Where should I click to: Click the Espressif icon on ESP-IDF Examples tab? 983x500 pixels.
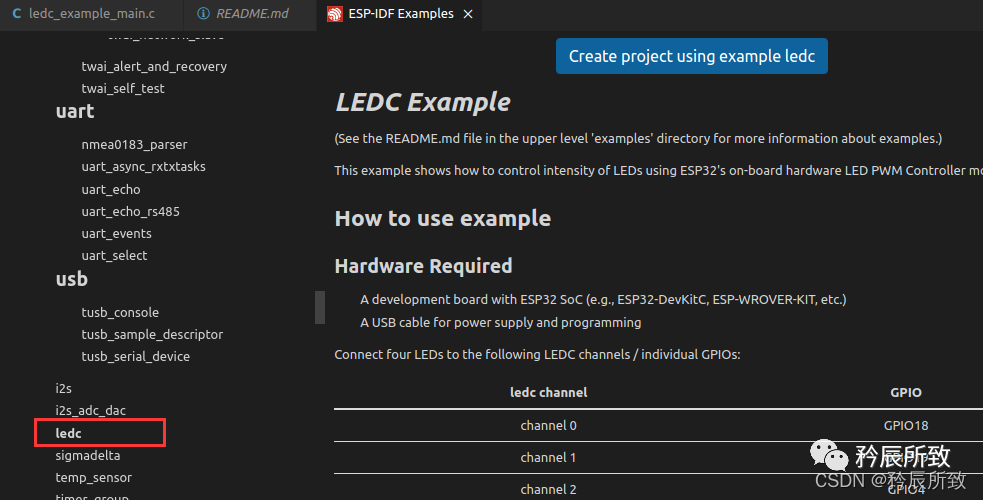[x=334, y=14]
